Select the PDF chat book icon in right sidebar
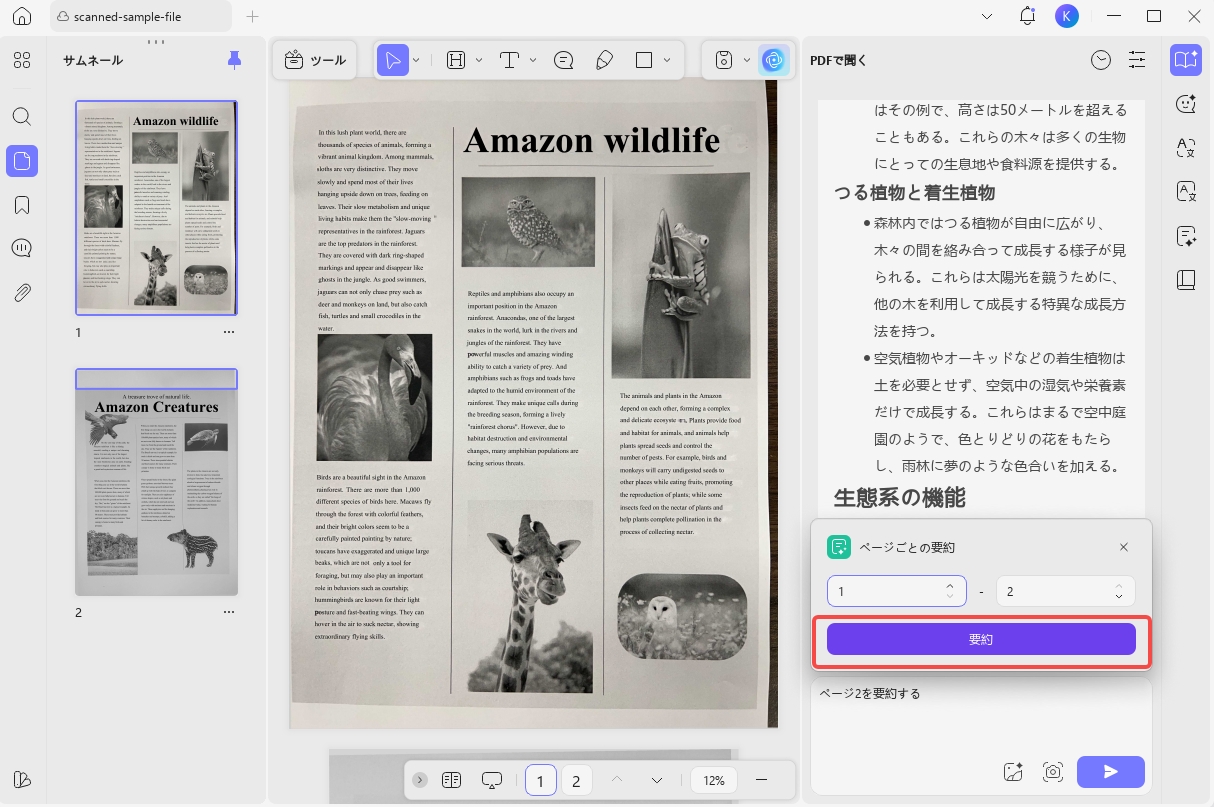Viewport: 1214px width, 807px height. click(x=1186, y=60)
